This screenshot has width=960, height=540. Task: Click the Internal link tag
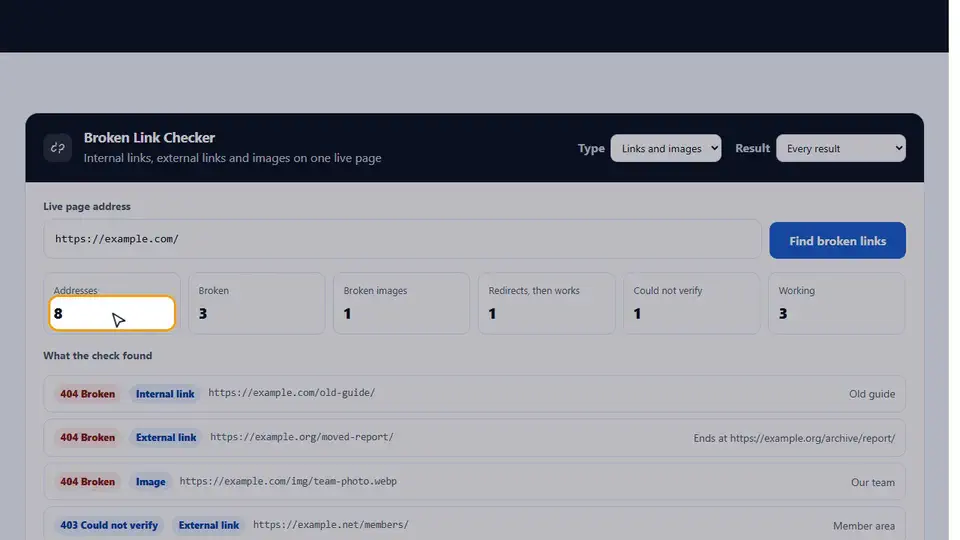pos(165,394)
